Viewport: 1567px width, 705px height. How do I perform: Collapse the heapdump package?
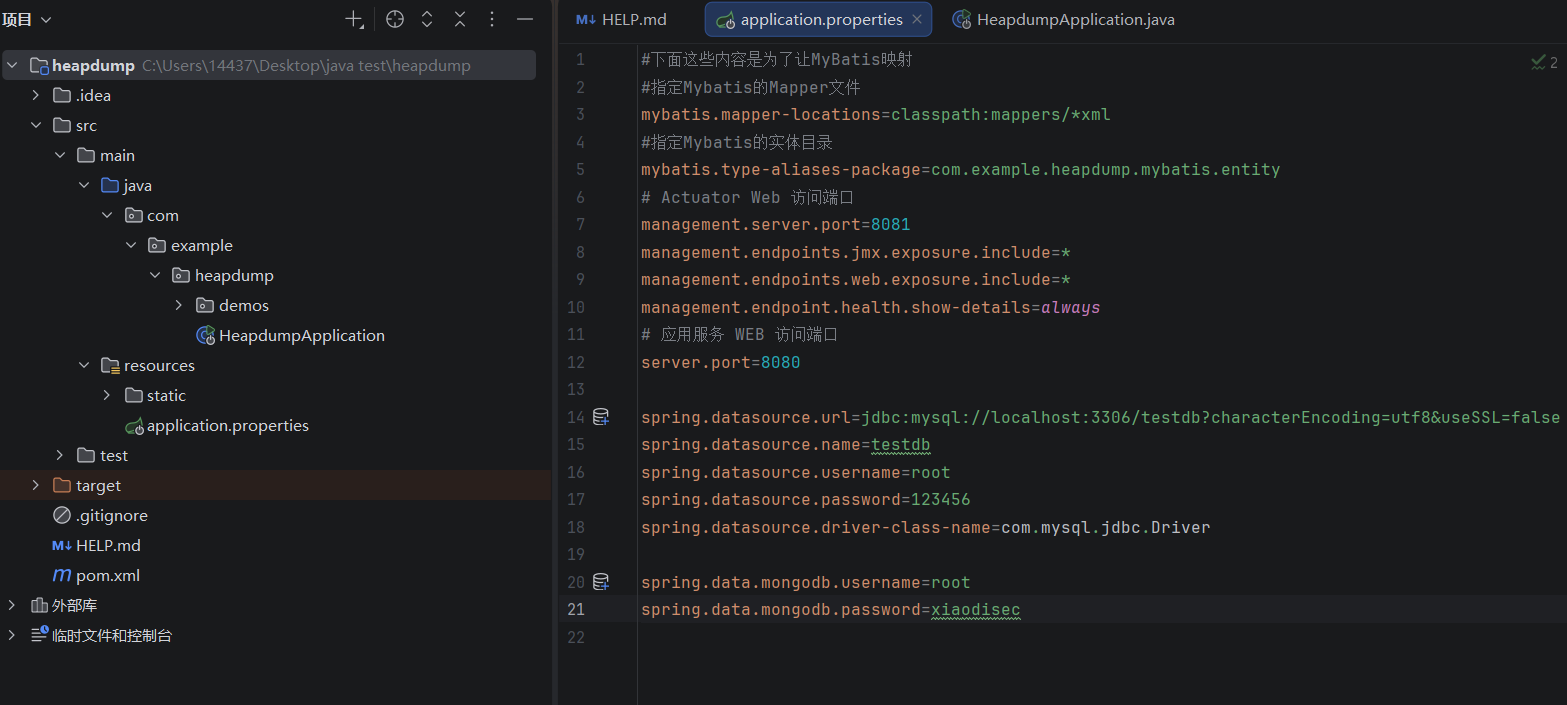pos(156,276)
